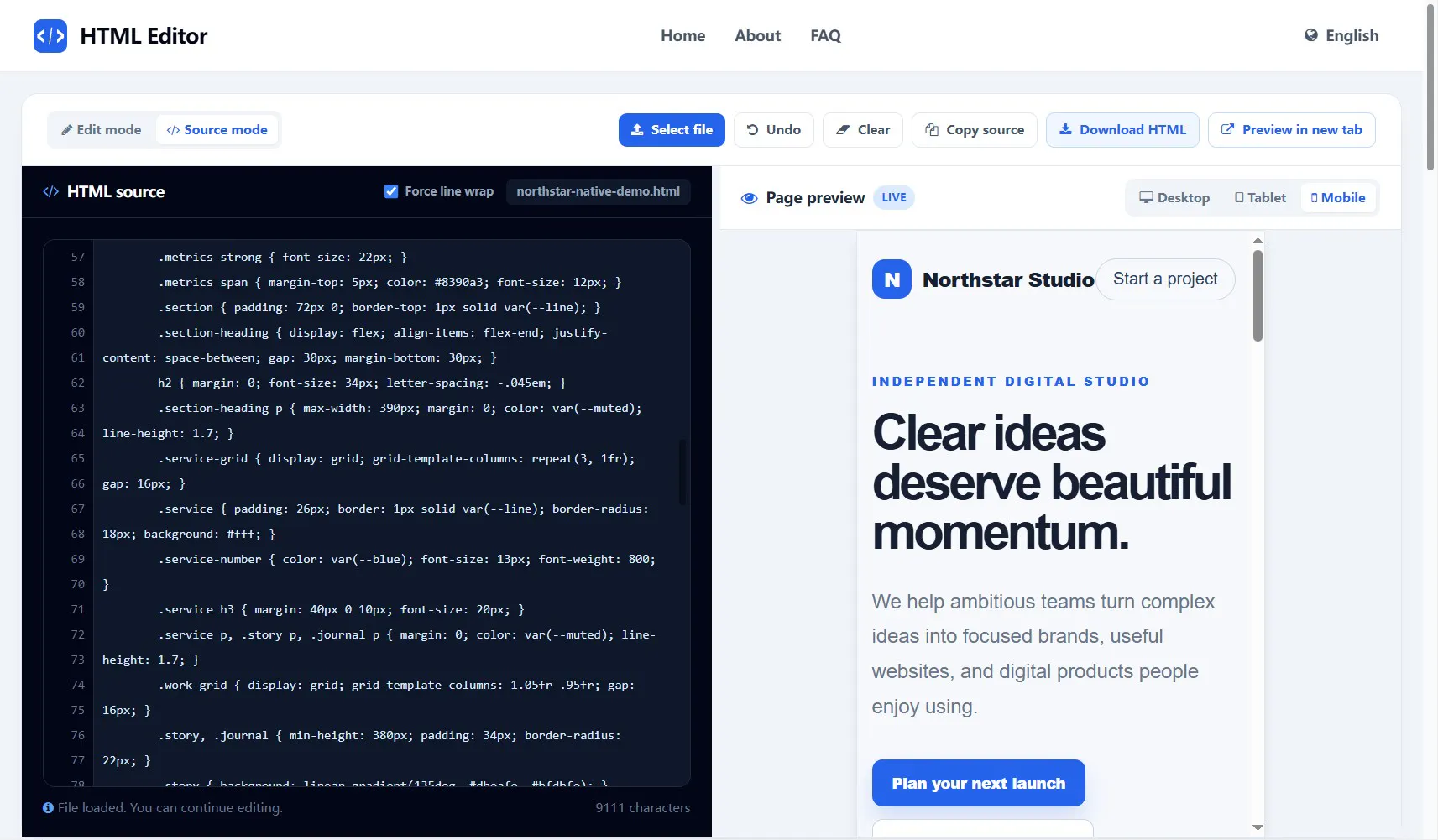Click the blue N logo in the preview
Viewport: 1438px width, 840px height.
tap(892, 279)
